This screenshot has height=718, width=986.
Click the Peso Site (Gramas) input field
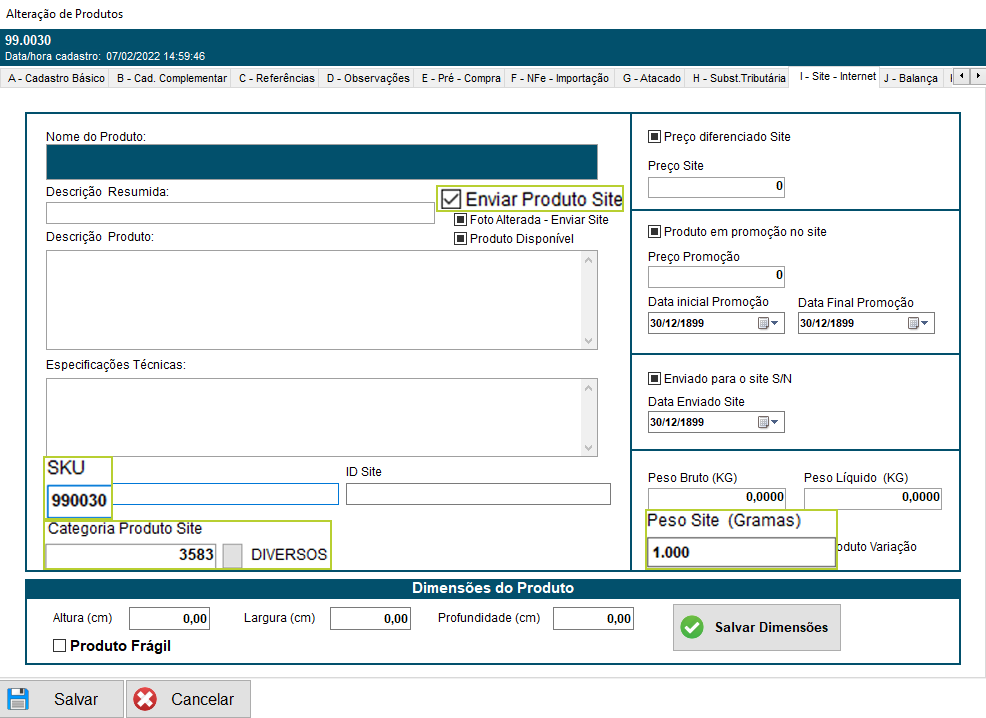pos(740,552)
